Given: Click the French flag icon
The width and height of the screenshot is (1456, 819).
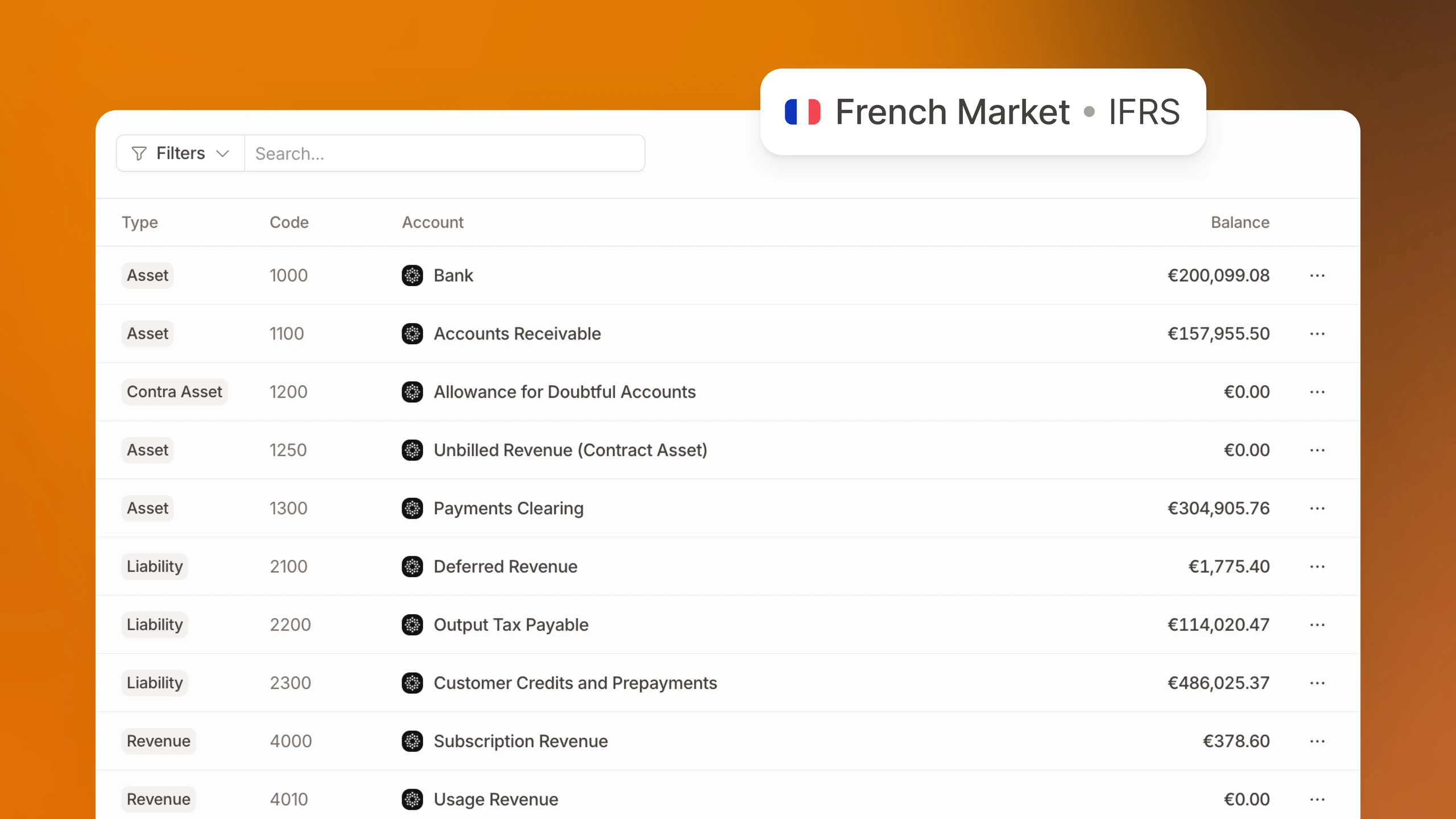Looking at the screenshot, I should (803, 111).
